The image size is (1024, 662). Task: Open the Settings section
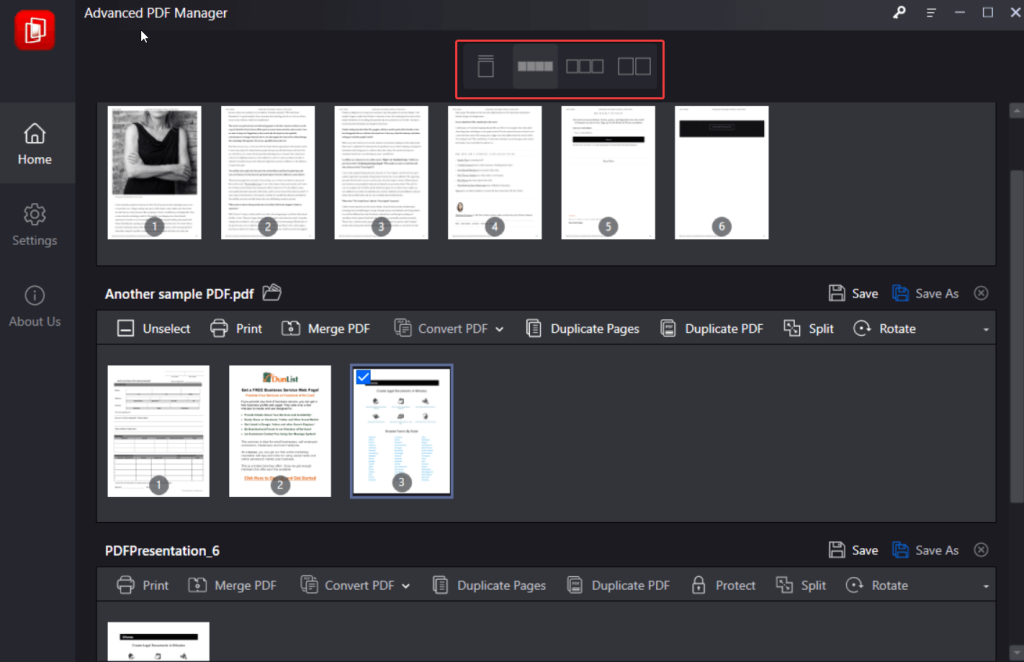pos(35,225)
